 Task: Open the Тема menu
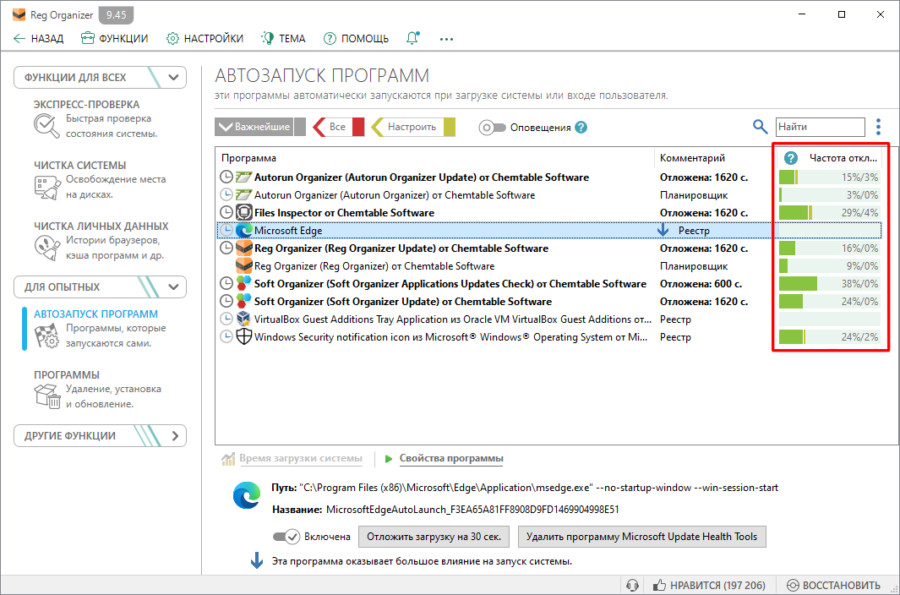284,38
